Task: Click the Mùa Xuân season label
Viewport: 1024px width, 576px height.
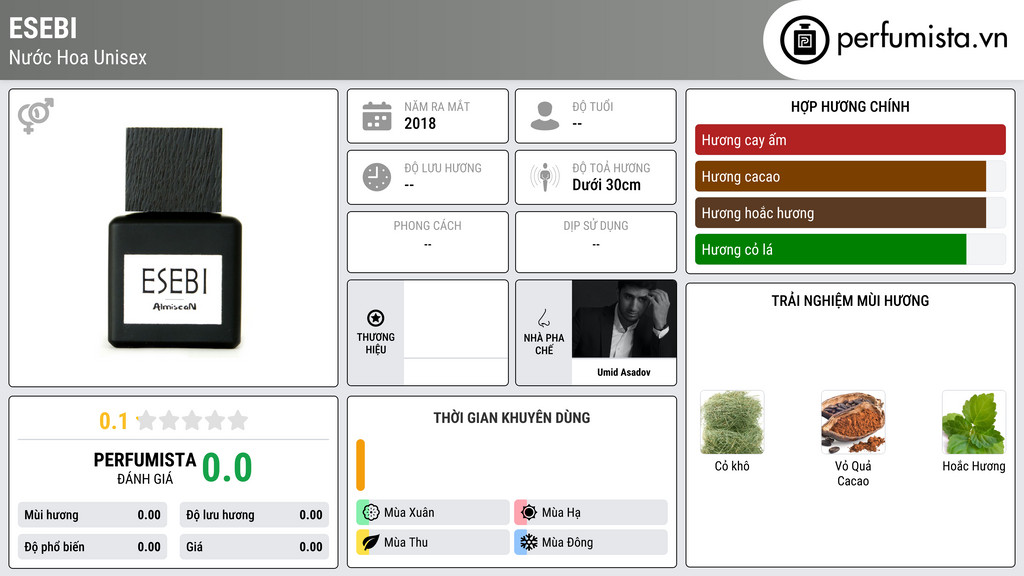Action: coord(409,513)
